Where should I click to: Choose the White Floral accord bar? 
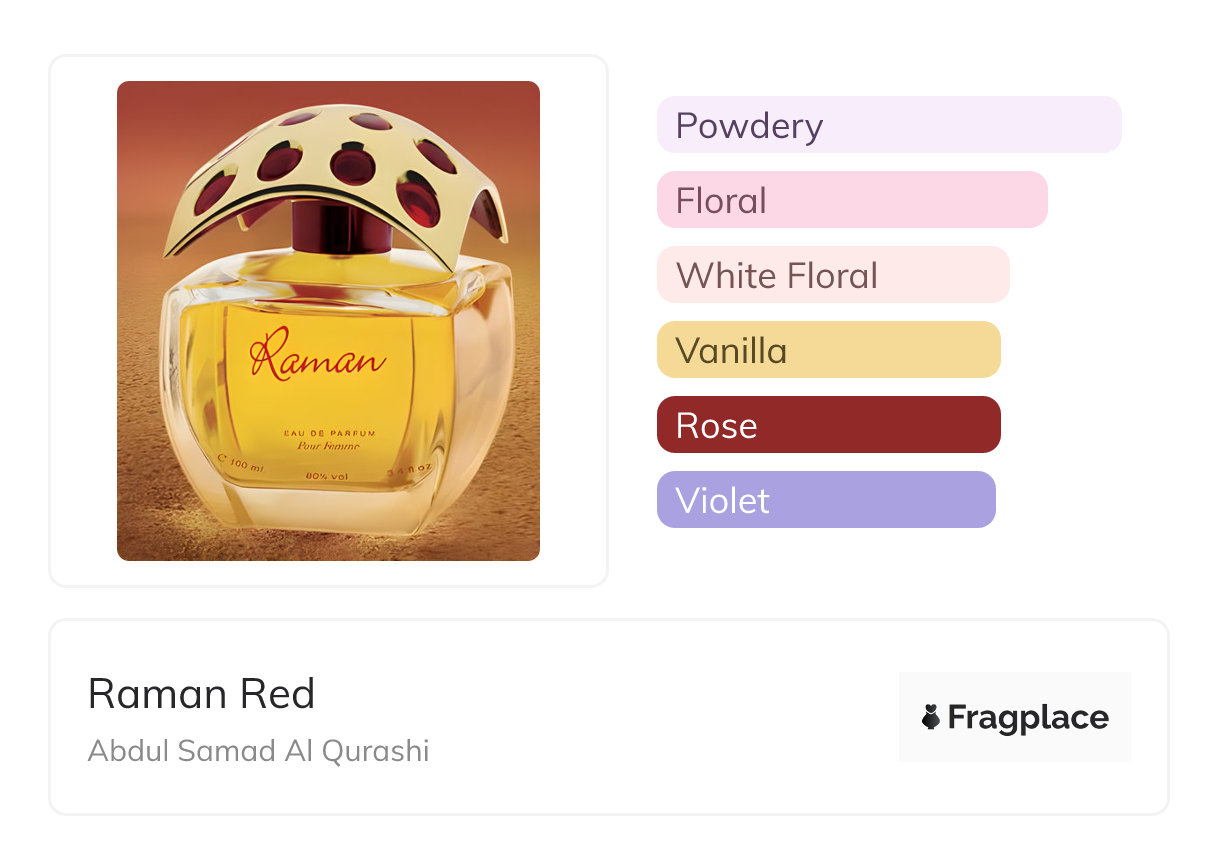[x=832, y=275]
